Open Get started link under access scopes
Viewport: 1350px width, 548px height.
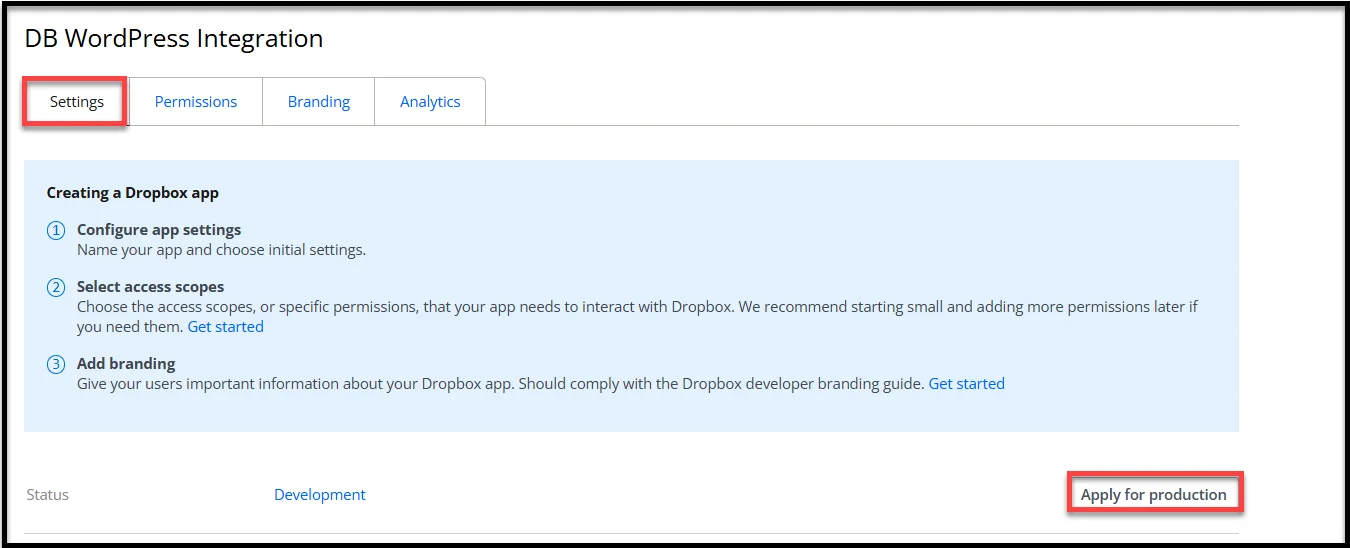(226, 327)
